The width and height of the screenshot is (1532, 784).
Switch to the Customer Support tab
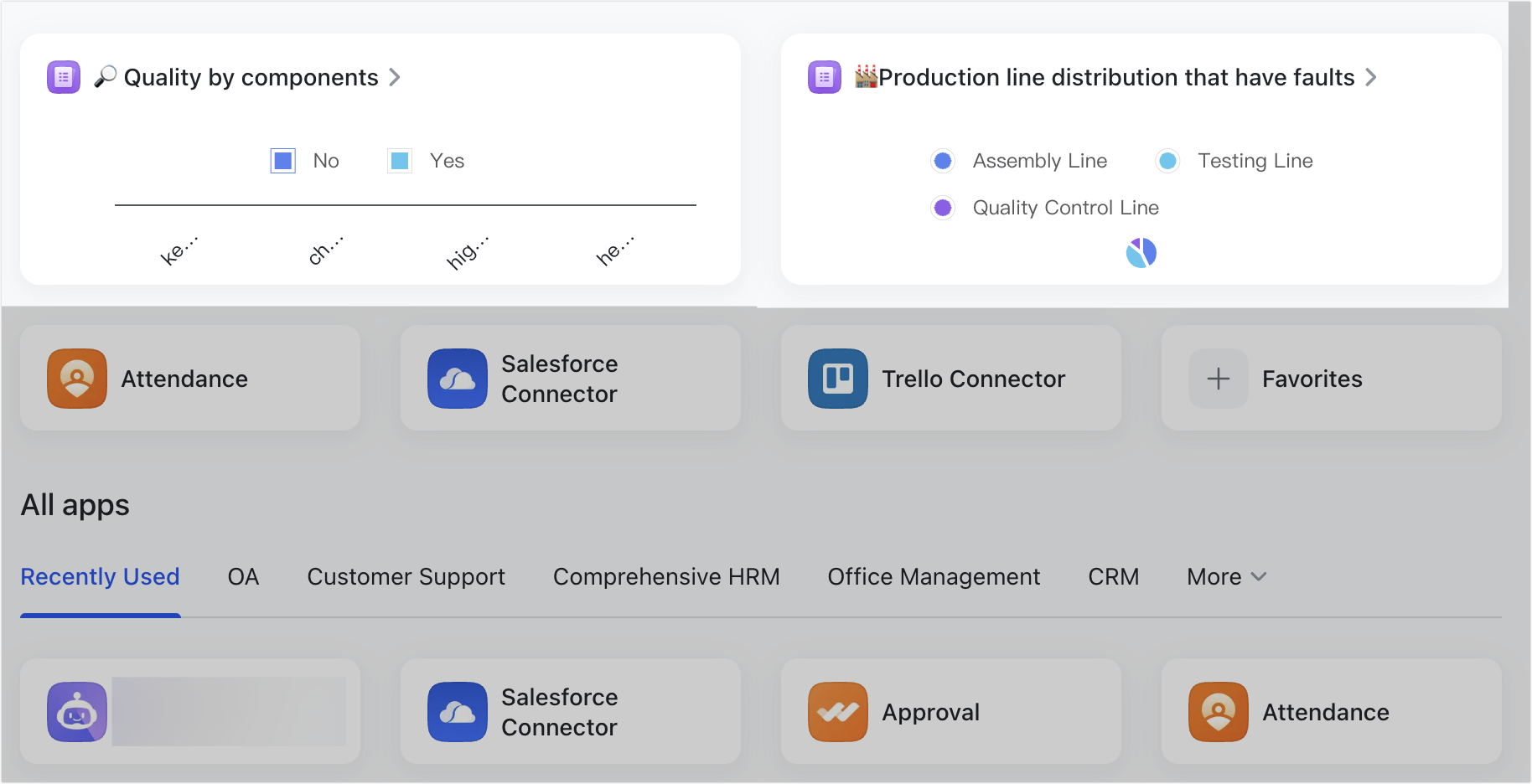pyautogui.click(x=406, y=576)
